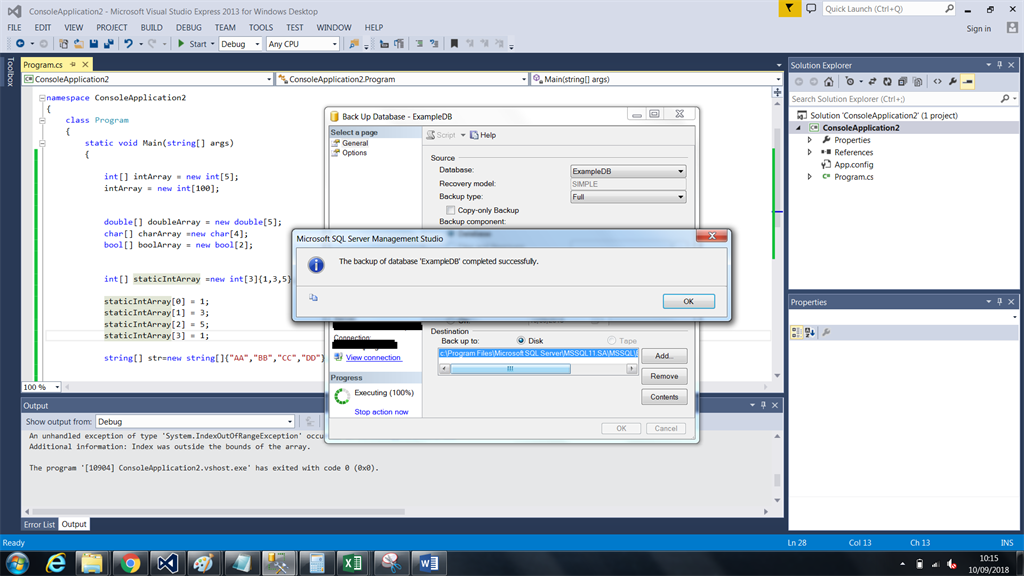The image size is (1024, 576).
Task: Open the solution configuration Debug dropdown
Action: pos(240,44)
